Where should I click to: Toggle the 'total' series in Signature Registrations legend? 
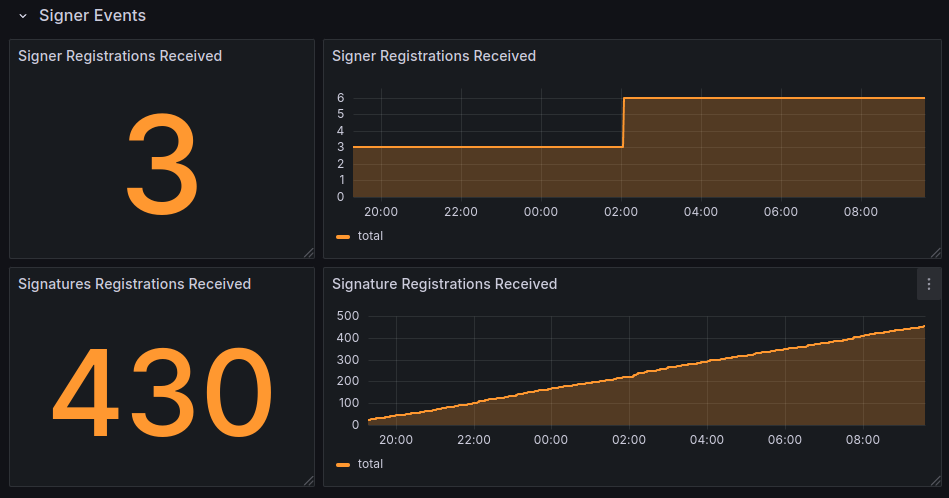coord(370,464)
